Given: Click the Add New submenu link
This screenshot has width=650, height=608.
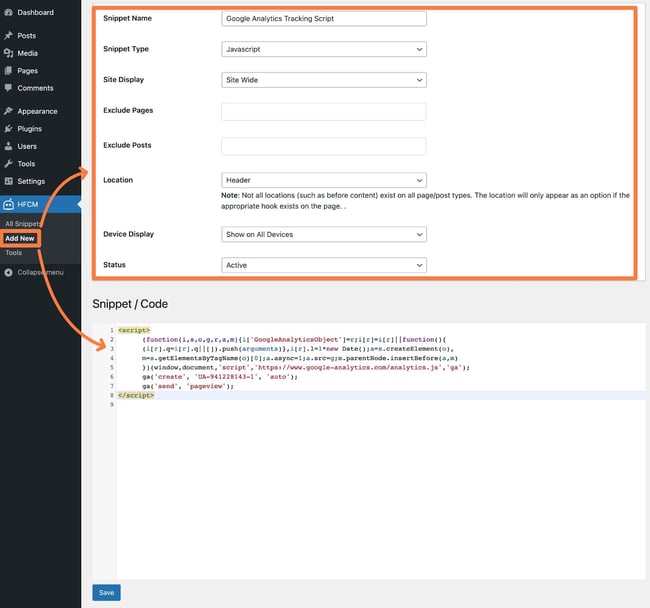Looking at the screenshot, I should 20,238.
